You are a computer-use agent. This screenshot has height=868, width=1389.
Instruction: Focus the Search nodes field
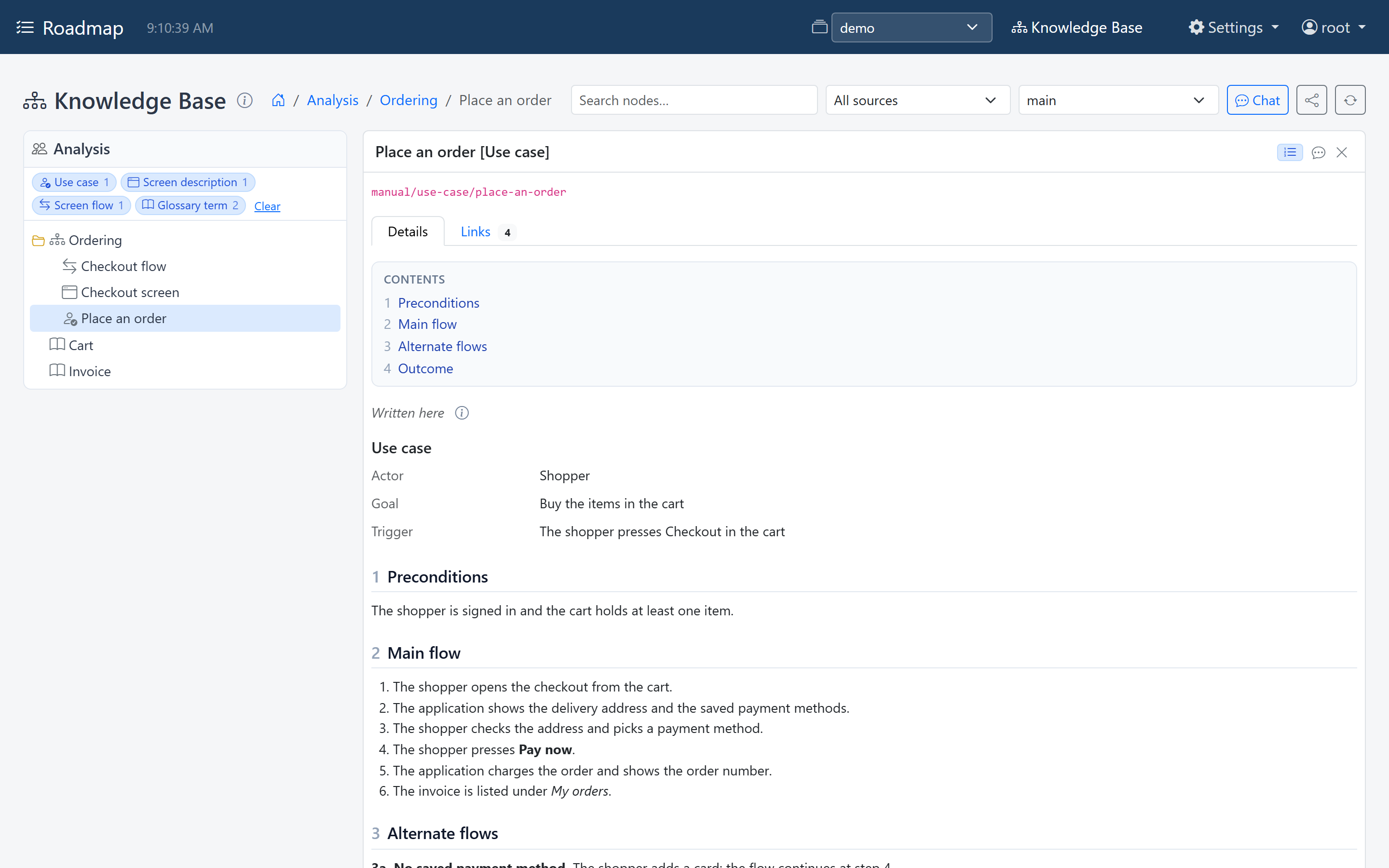point(694,100)
